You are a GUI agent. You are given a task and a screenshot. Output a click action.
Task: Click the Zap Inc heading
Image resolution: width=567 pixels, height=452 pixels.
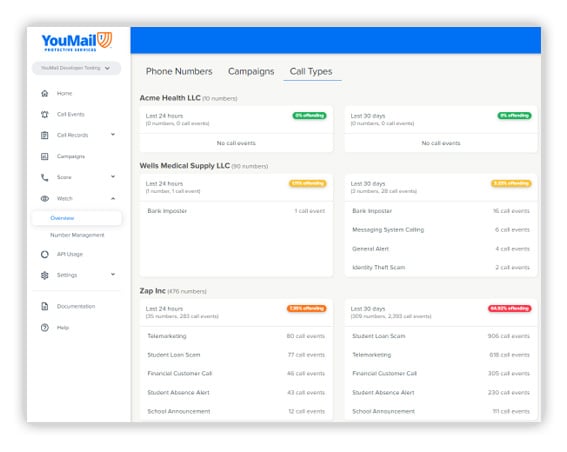point(153,291)
